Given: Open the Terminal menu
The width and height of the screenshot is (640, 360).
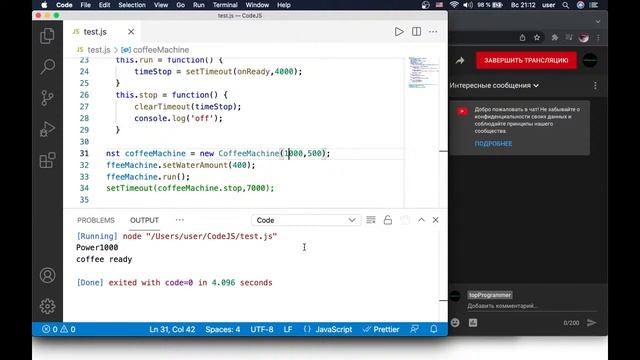Looking at the screenshot, I should (225, 5).
